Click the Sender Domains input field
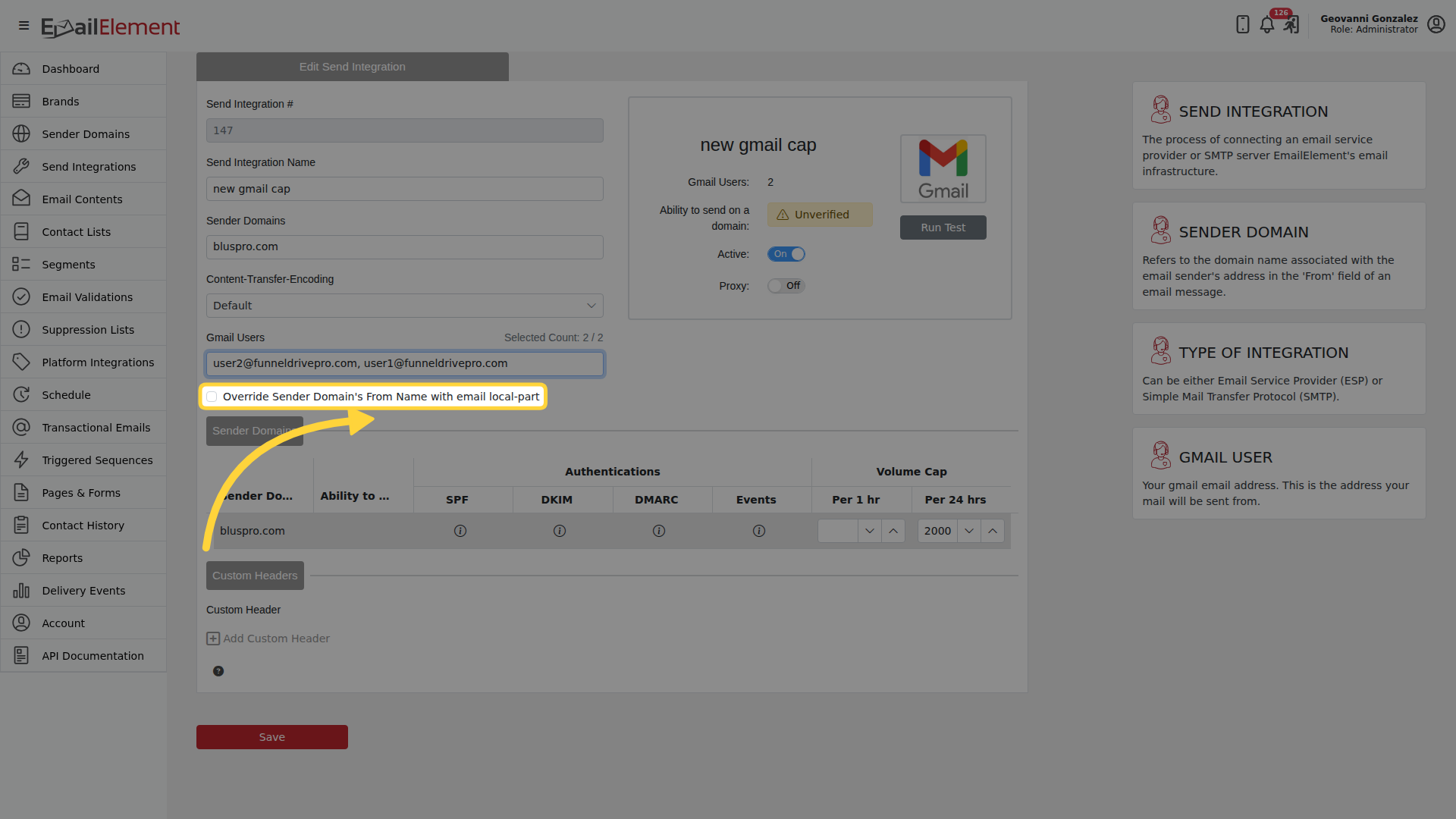The height and width of the screenshot is (819, 1456). pyautogui.click(x=405, y=247)
